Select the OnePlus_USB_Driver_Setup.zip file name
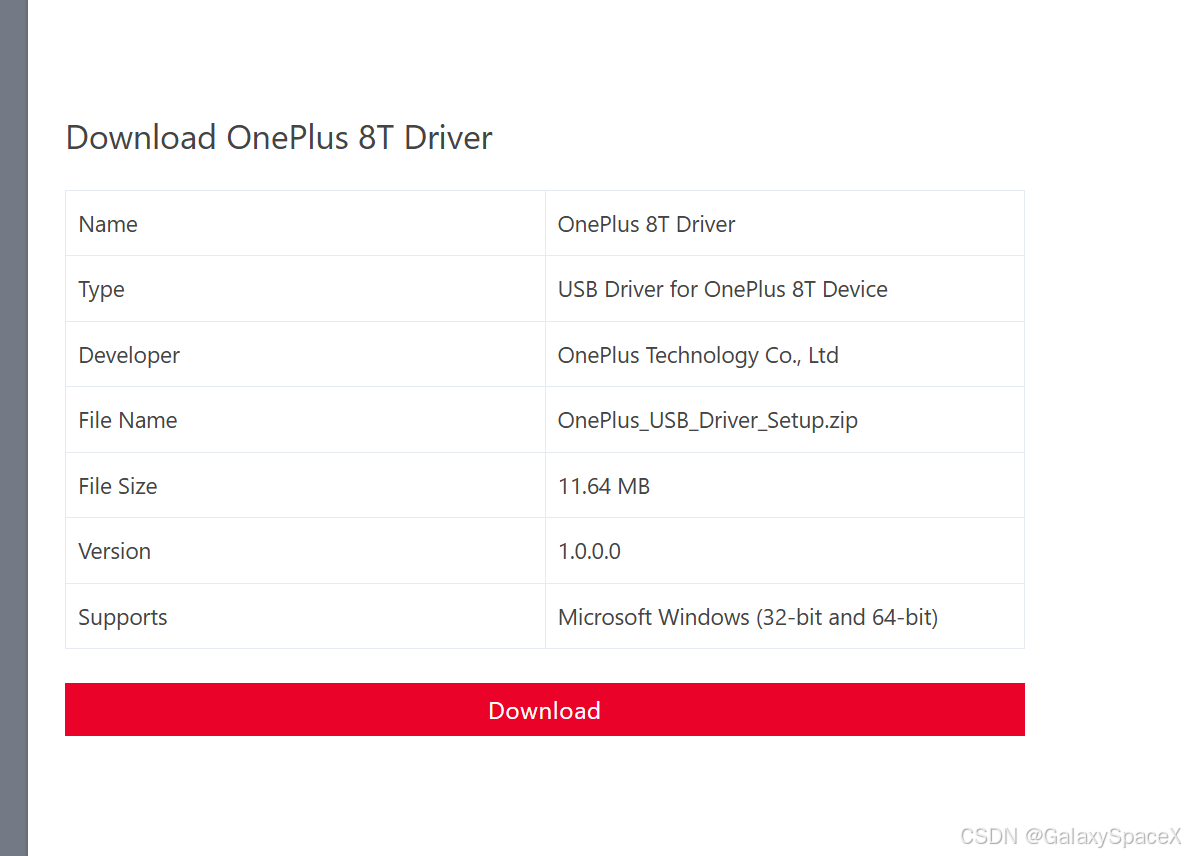Image resolution: width=1185 pixels, height=856 pixels. [707, 421]
